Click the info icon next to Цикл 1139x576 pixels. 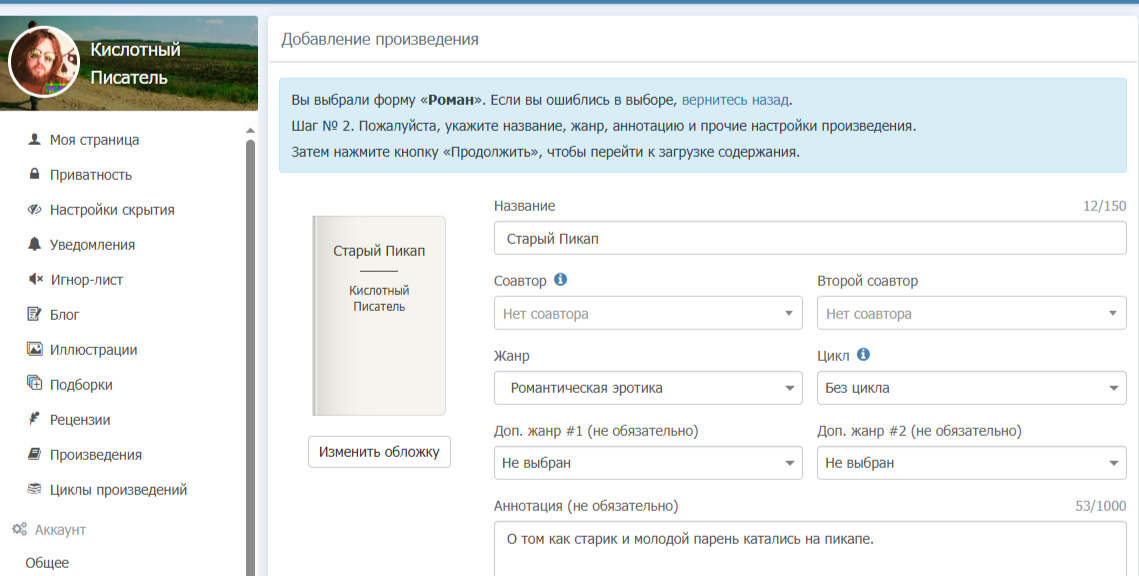863,355
